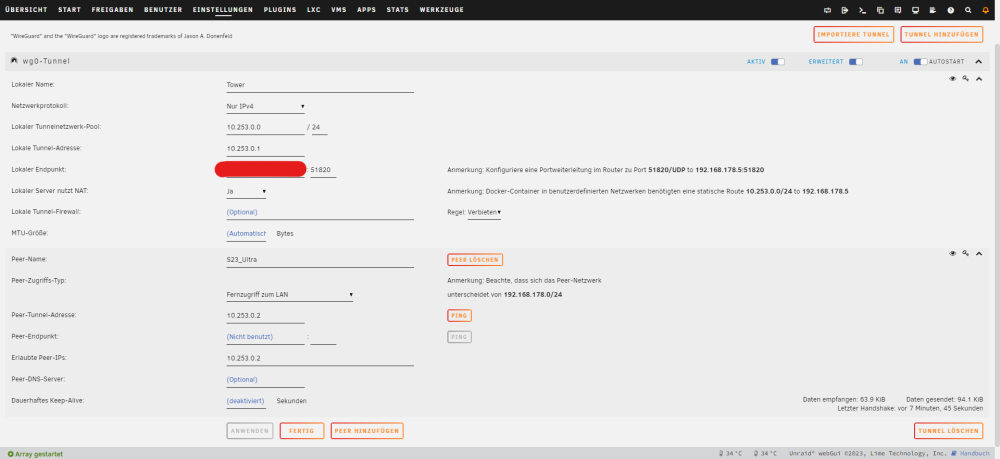Click the Tunnel löschen button
Viewport: 1000px width, 459px height.
[948, 431]
